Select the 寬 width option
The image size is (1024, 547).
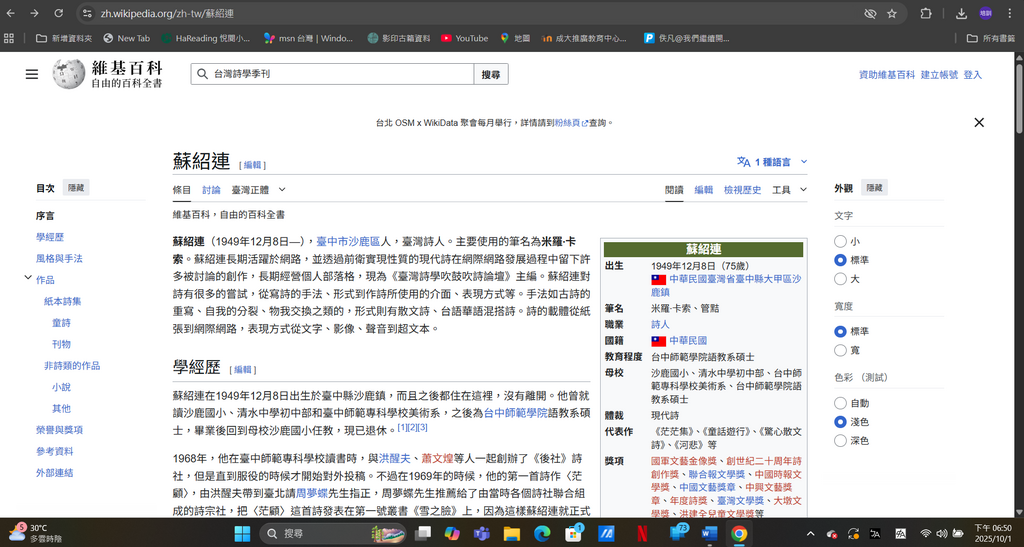coord(840,350)
